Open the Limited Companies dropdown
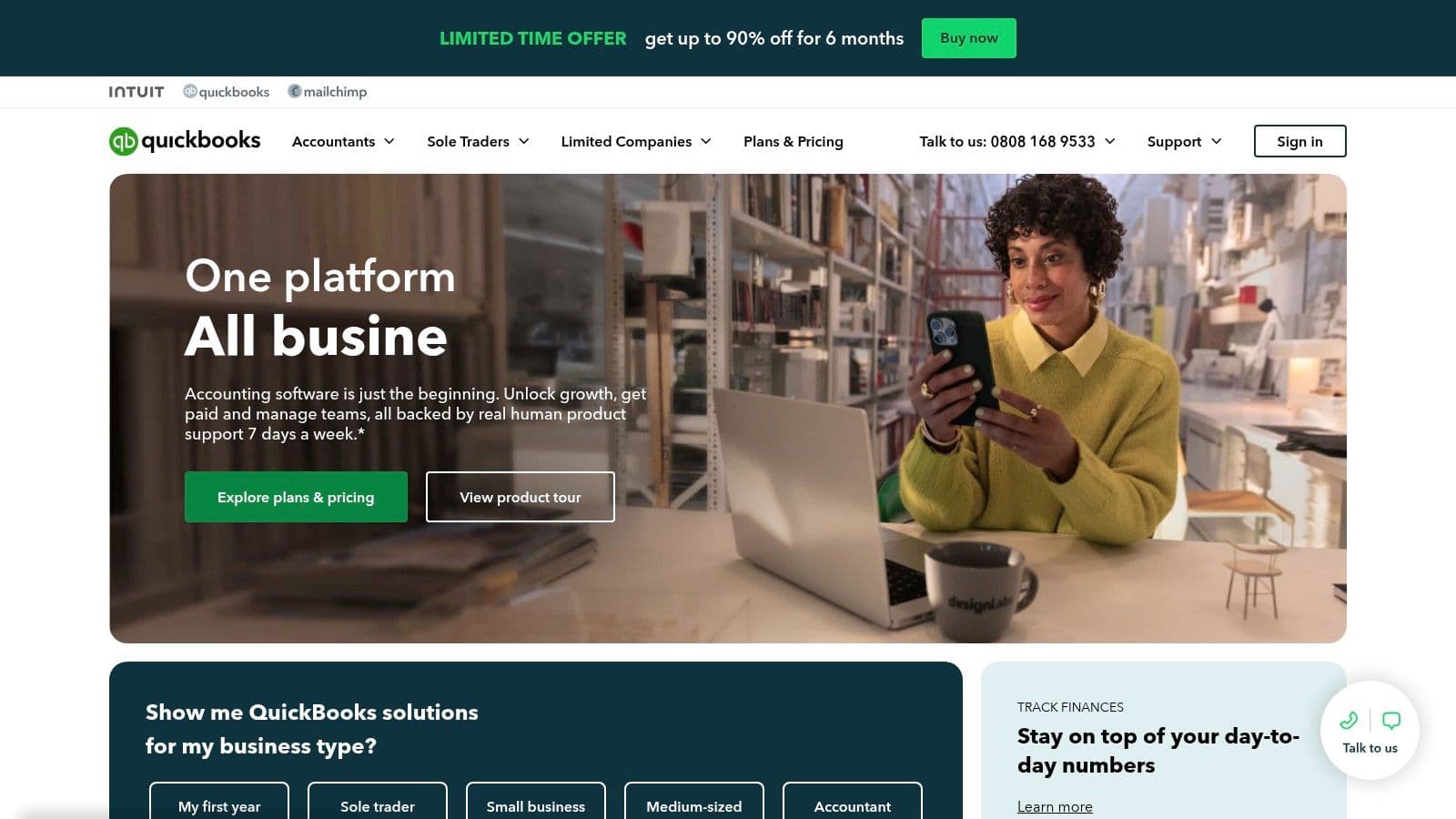This screenshot has height=819, width=1456. point(636,141)
